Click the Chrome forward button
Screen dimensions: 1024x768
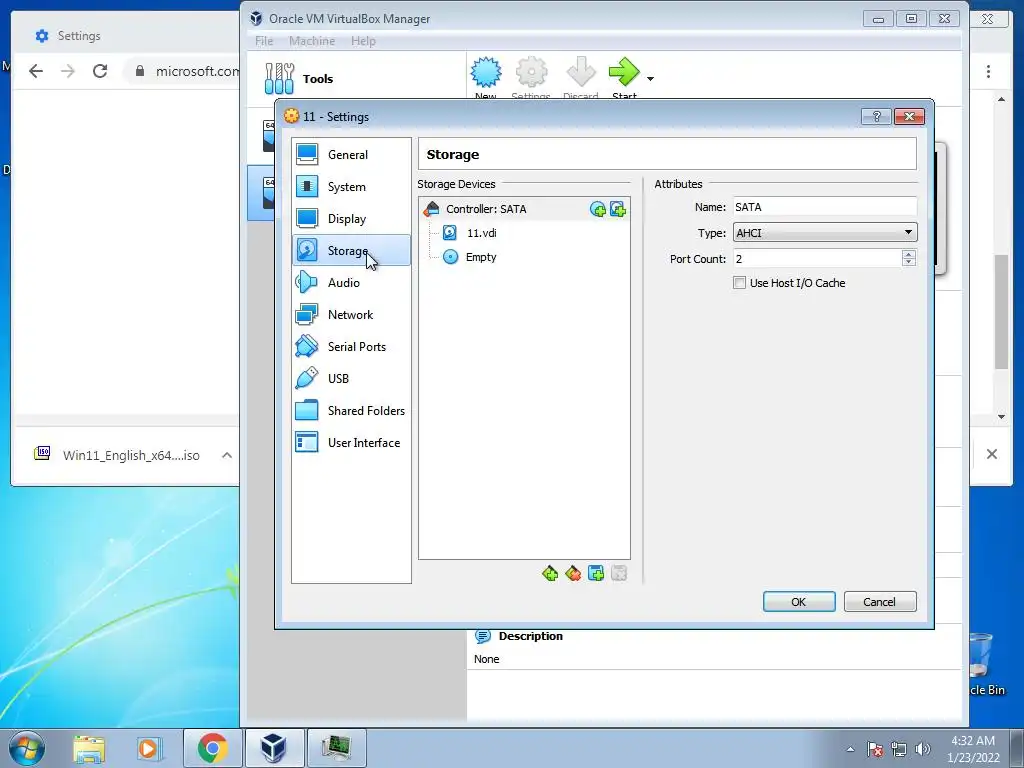[x=68, y=71]
